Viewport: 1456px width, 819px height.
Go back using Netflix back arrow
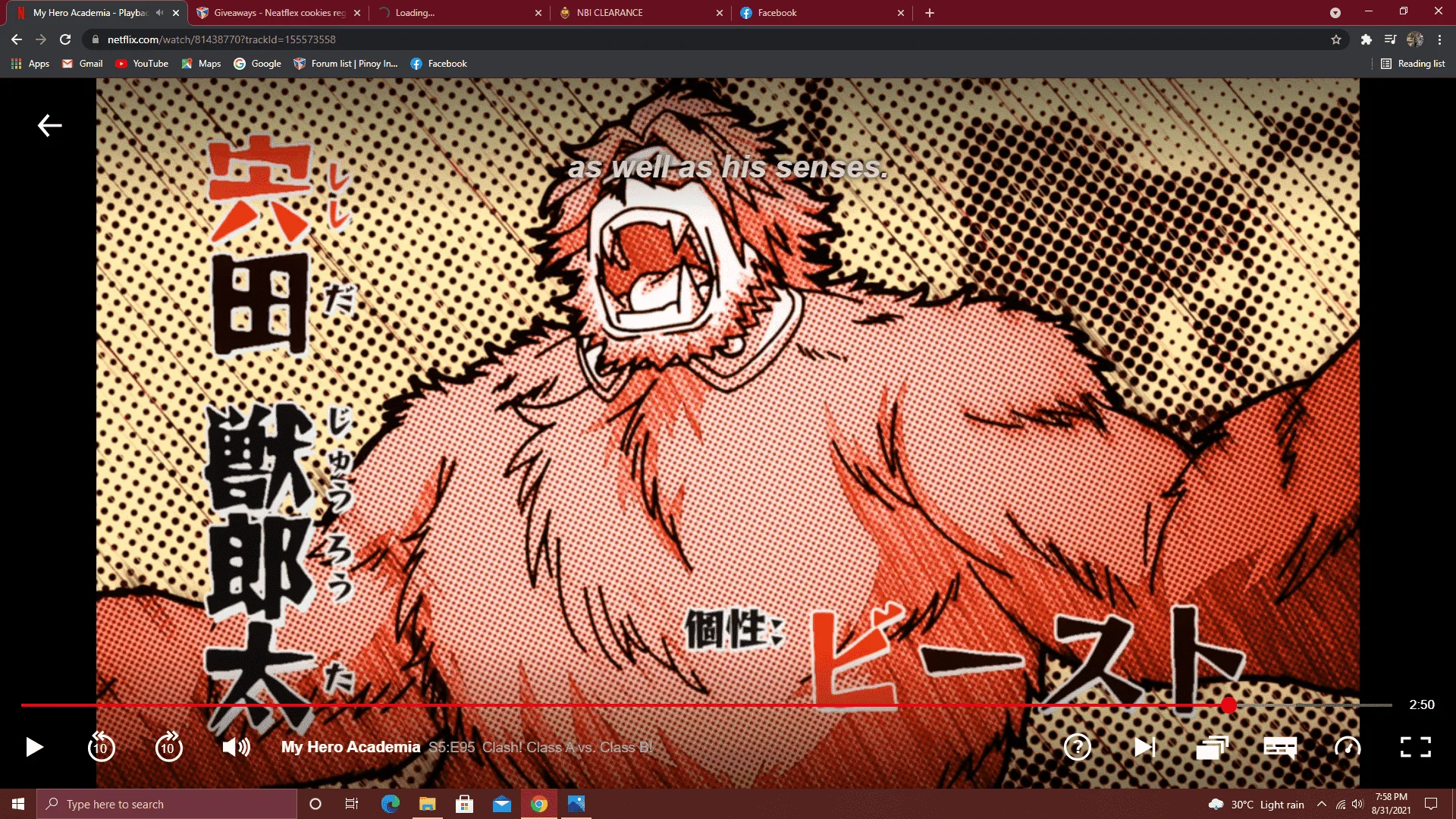49,125
